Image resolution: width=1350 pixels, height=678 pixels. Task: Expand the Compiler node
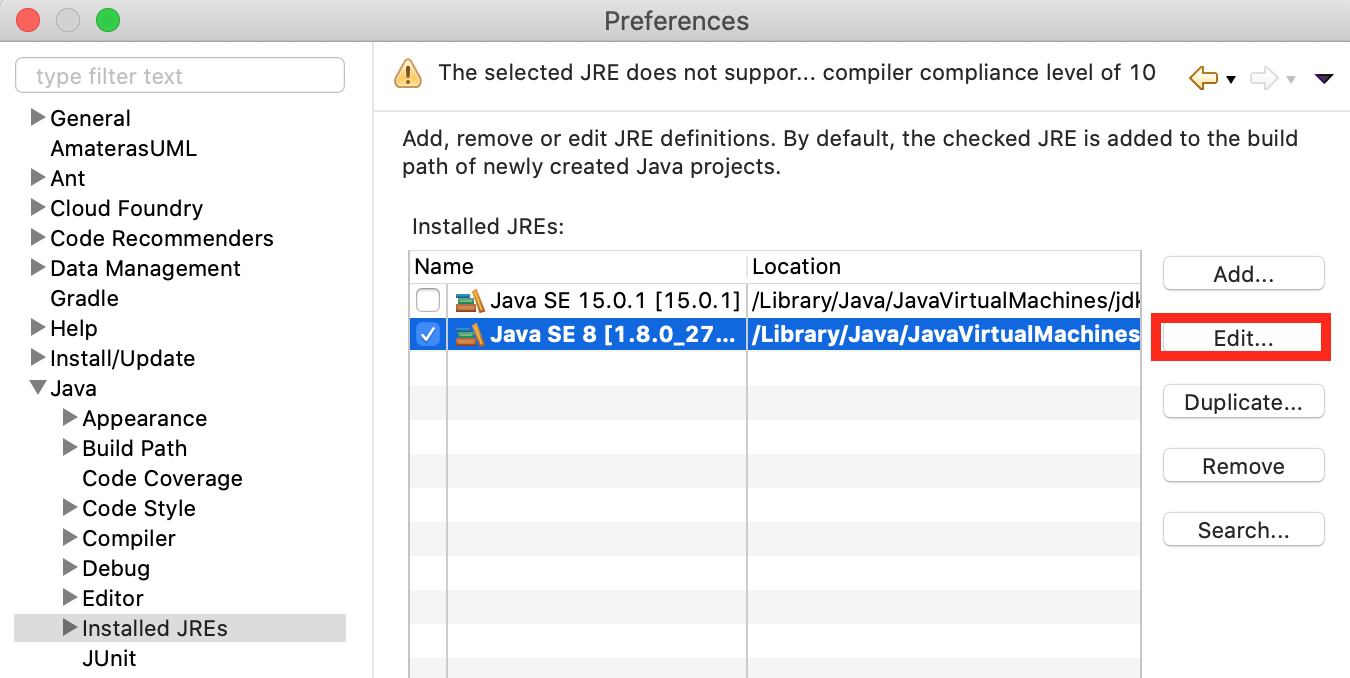[x=70, y=537]
